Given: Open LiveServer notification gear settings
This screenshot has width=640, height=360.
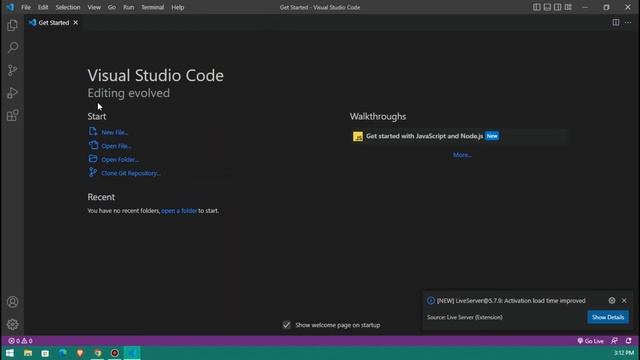Looking at the screenshot, I should pos(612,300).
